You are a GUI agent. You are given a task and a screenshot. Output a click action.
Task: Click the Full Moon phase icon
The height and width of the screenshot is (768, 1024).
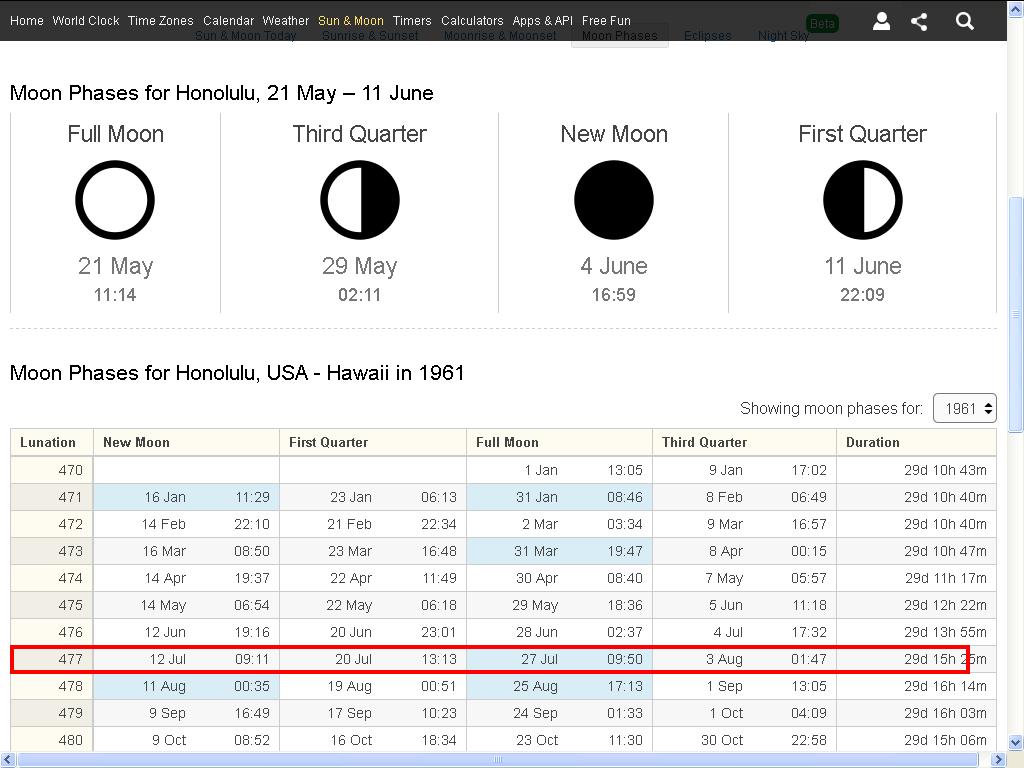point(115,201)
